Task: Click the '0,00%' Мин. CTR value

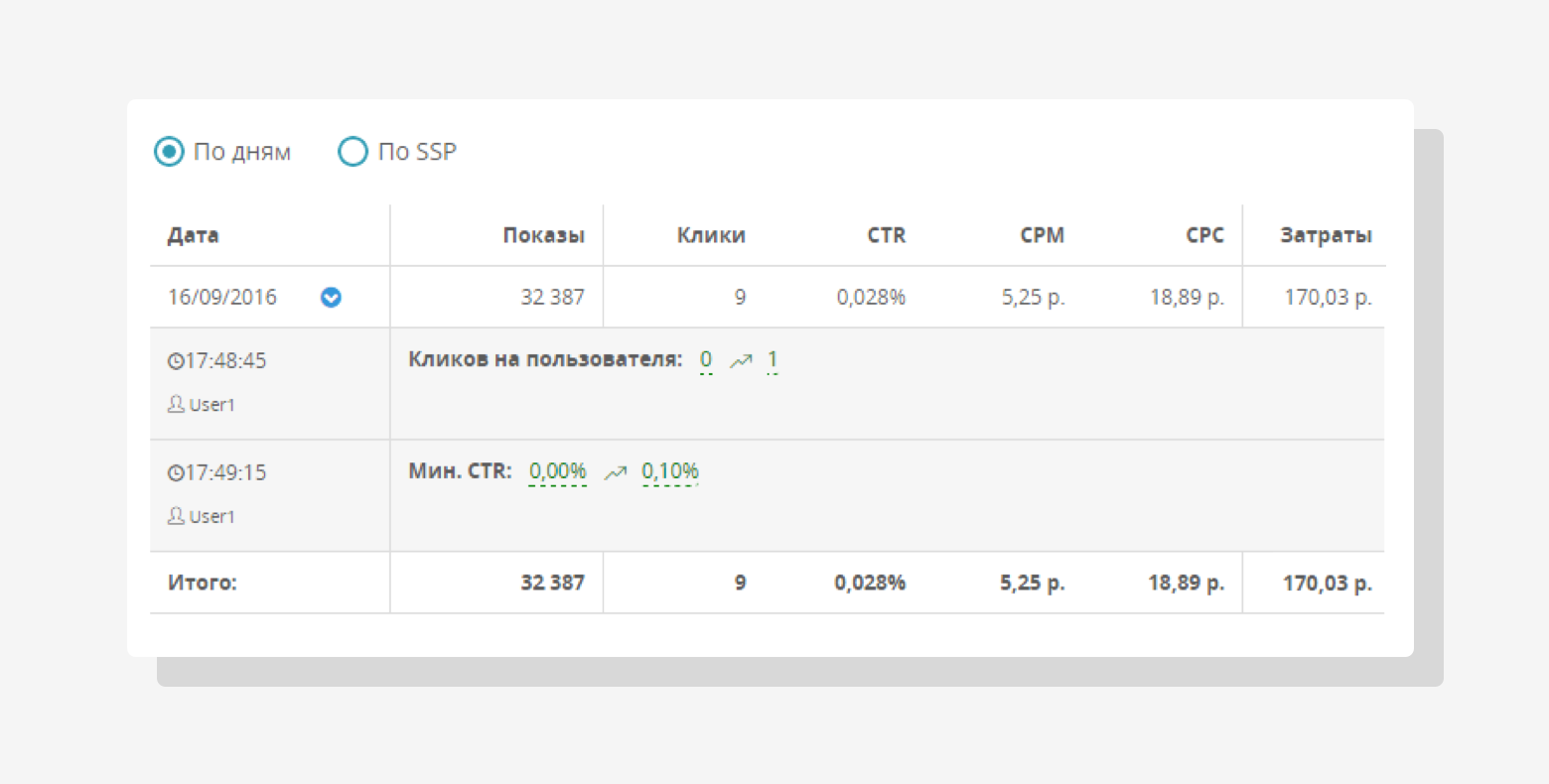Action: pyautogui.click(x=558, y=471)
